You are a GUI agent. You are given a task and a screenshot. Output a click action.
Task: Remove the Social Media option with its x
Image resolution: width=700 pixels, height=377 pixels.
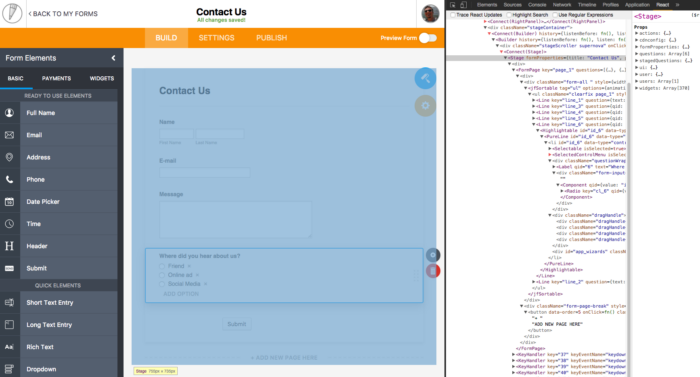(205, 284)
